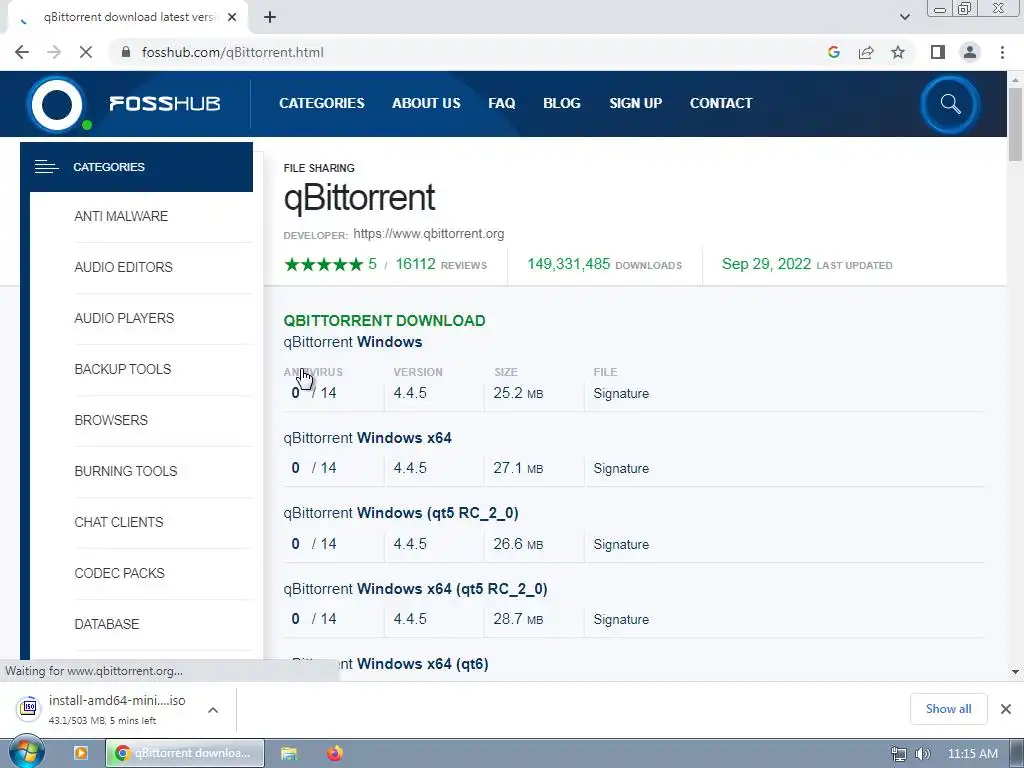This screenshot has width=1024, height=768.
Task: Open the browser side panel icon
Action: click(938, 52)
